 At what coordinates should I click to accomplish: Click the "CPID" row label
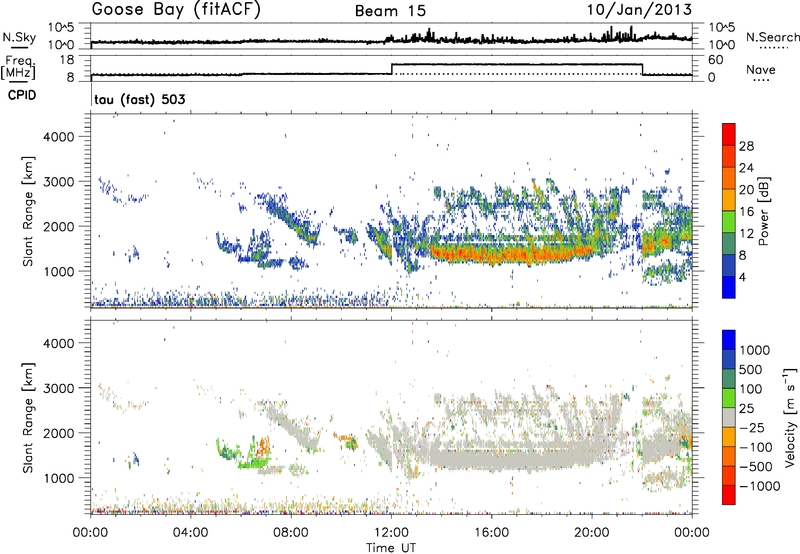click(x=22, y=95)
